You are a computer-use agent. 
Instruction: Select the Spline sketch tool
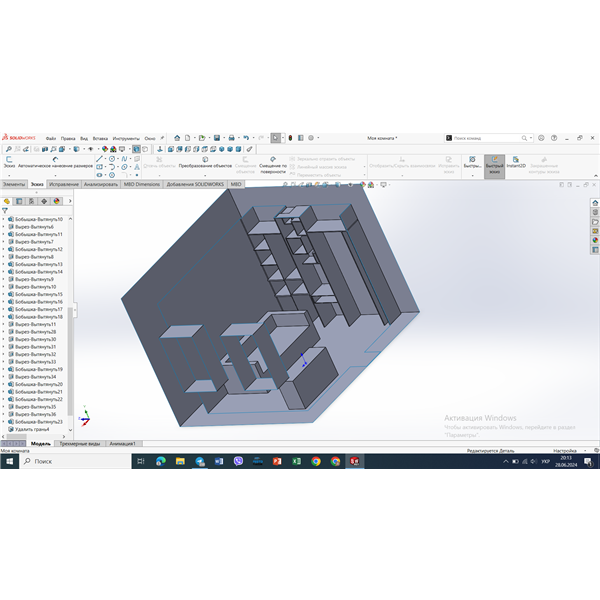tap(124, 159)
